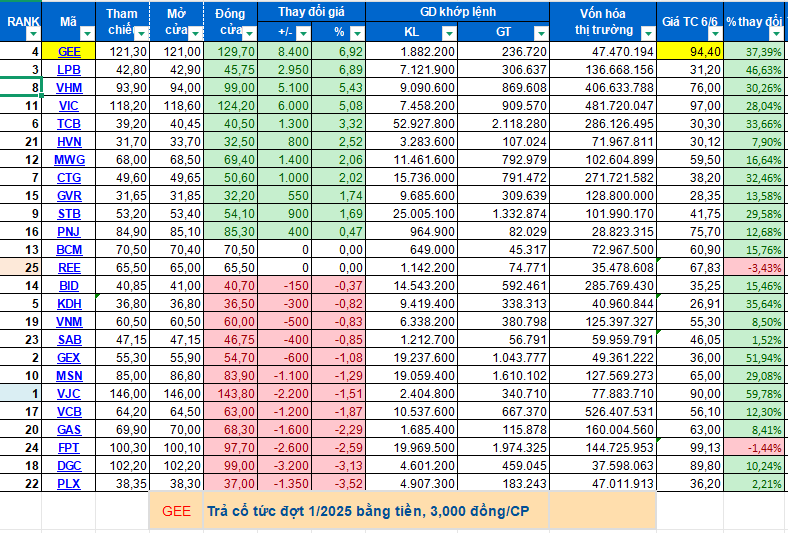
Task: Open the GEE ticker link
Action: (69, 52)
